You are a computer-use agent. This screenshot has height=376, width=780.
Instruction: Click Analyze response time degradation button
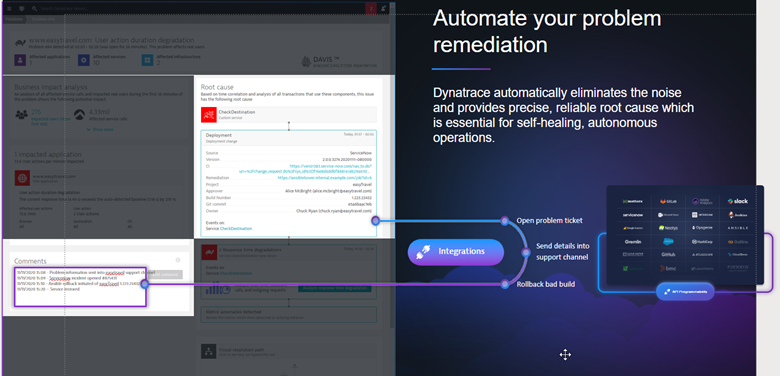(x=334, y=288)
